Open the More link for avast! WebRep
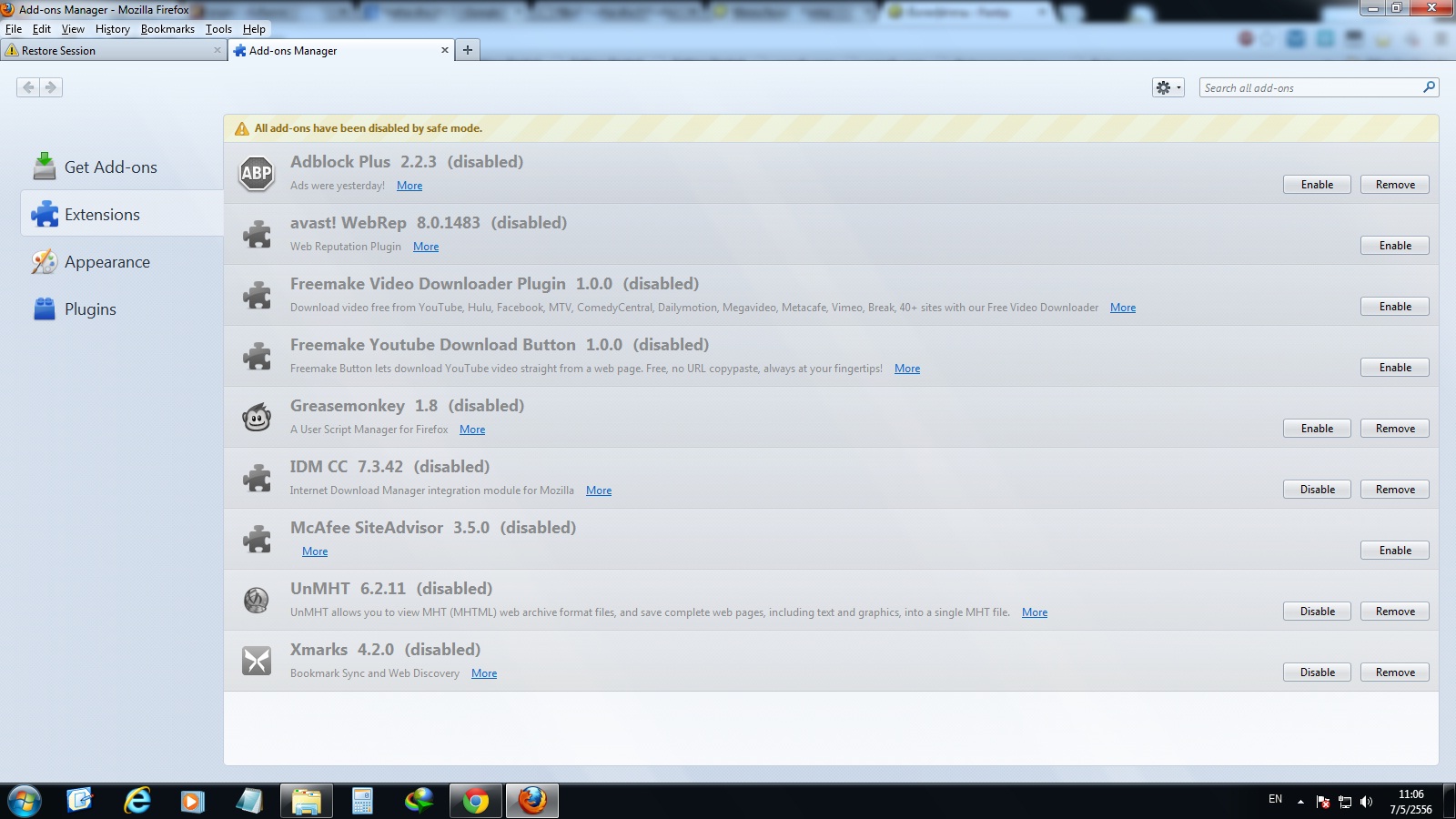The image size is (1456, 819). point(426,247)
